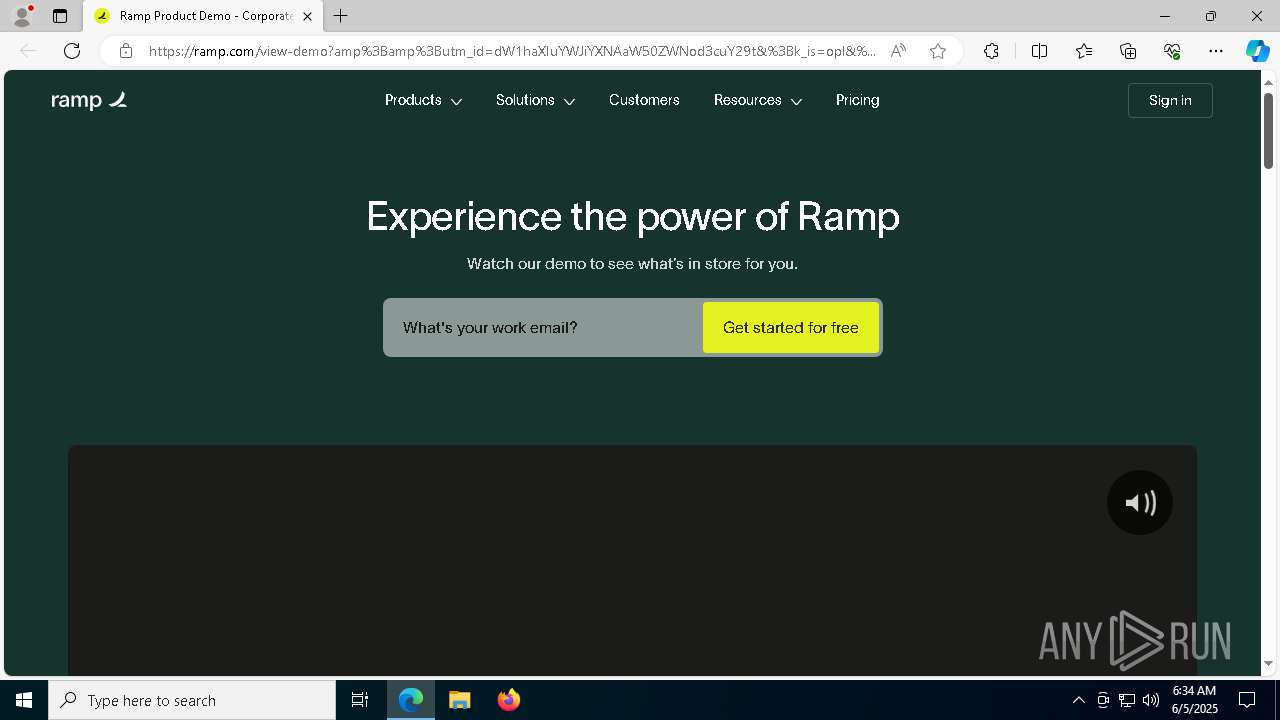Open Copilot sidebar
Screen dimensions: 1280x720
[x=1257, y=51]
